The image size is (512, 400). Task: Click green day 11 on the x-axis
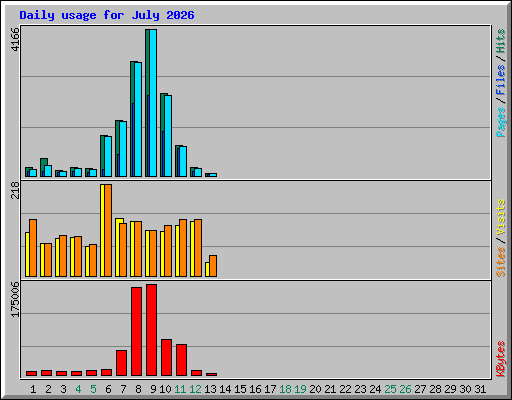click(180, 389)
